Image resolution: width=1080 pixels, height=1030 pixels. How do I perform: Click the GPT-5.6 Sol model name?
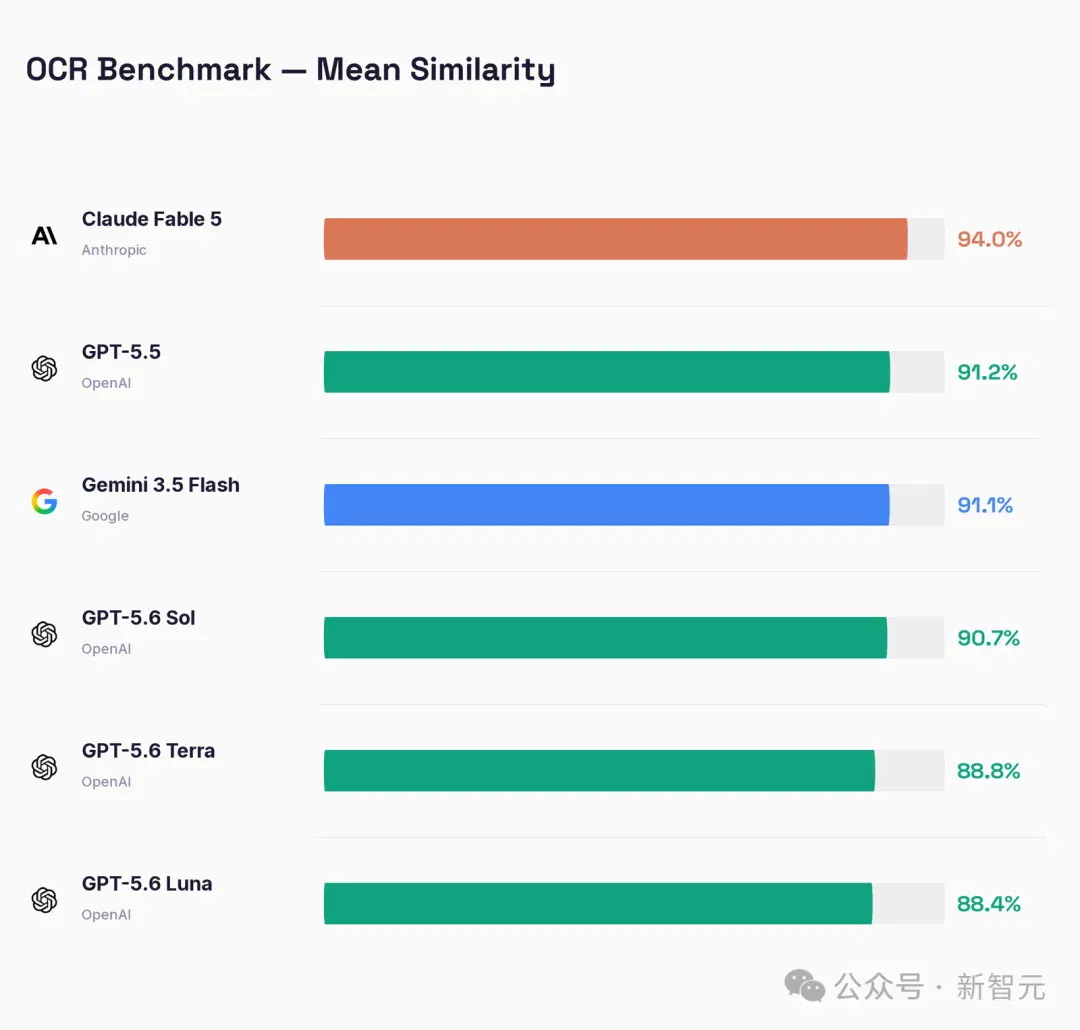coord(138,618)
